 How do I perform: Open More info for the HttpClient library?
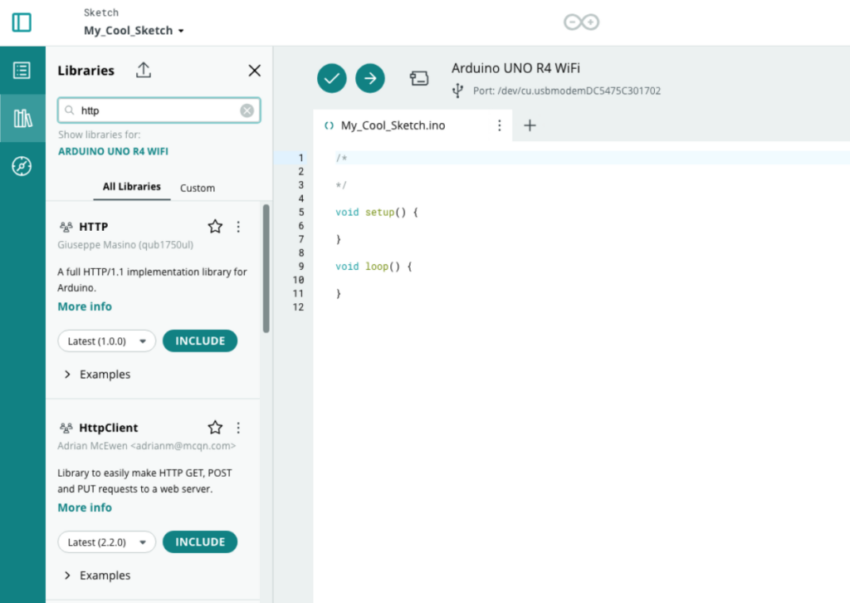[x=84, y=507]
